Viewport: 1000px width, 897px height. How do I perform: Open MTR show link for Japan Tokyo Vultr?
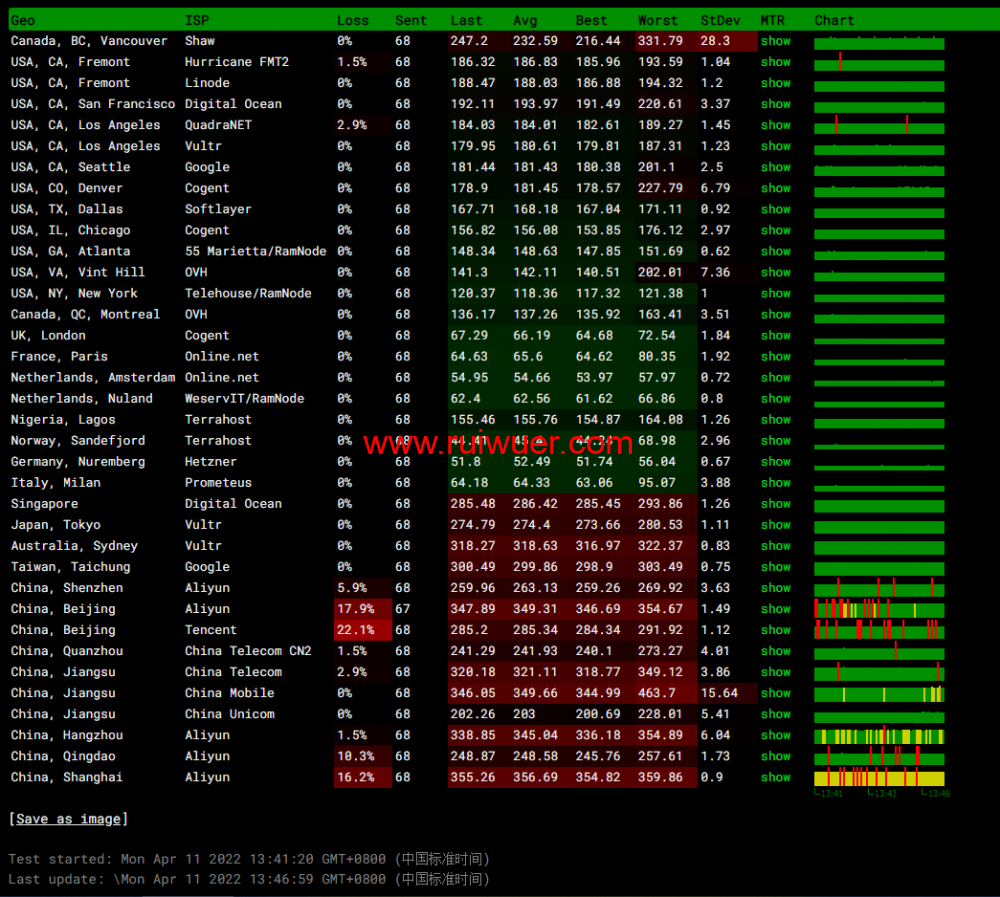tap(775, 525)
